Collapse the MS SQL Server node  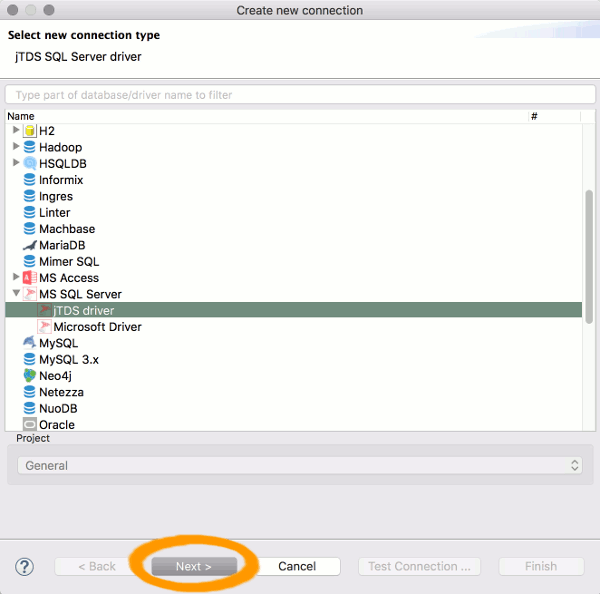16,293
